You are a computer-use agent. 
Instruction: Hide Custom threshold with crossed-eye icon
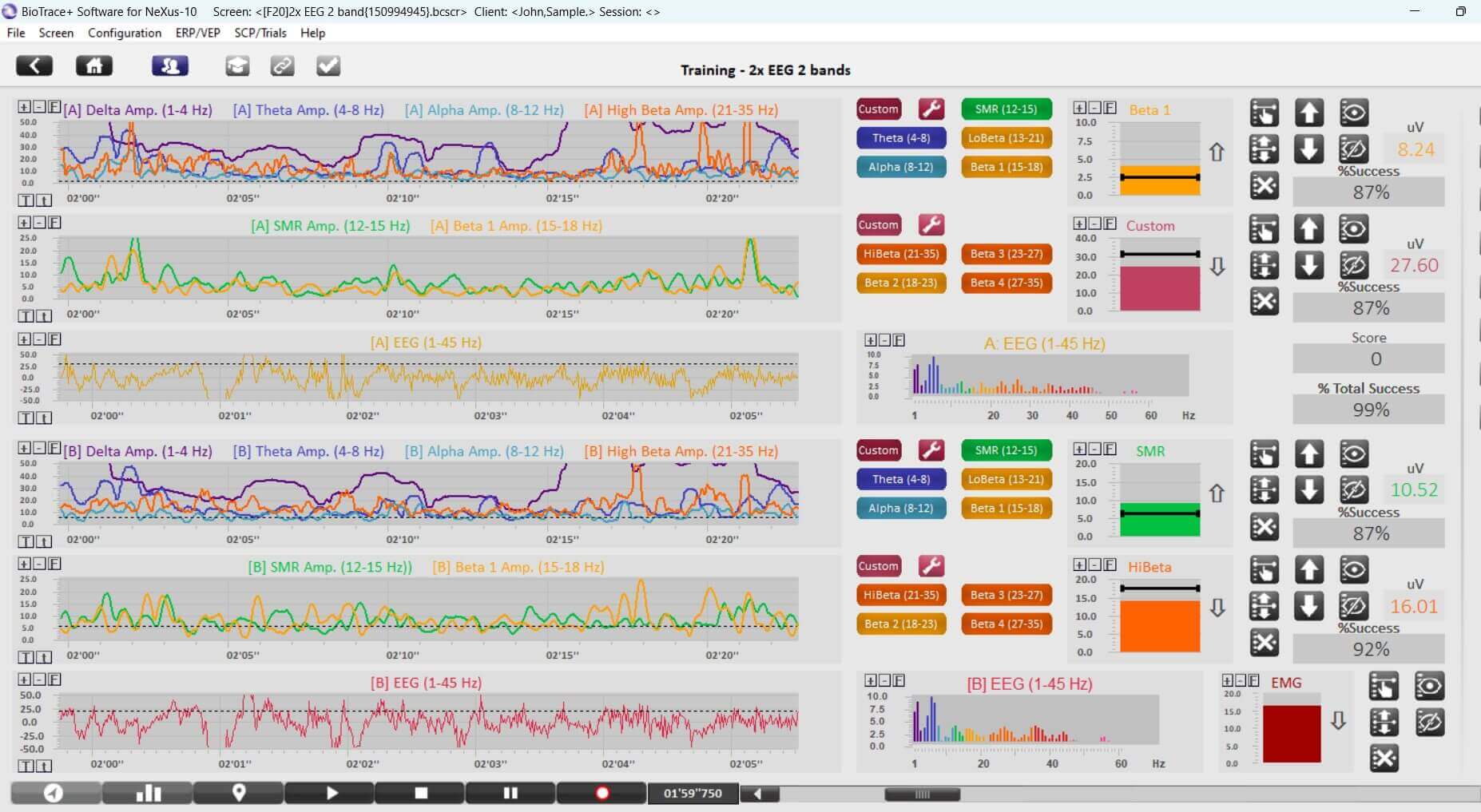click(1353, 265)
